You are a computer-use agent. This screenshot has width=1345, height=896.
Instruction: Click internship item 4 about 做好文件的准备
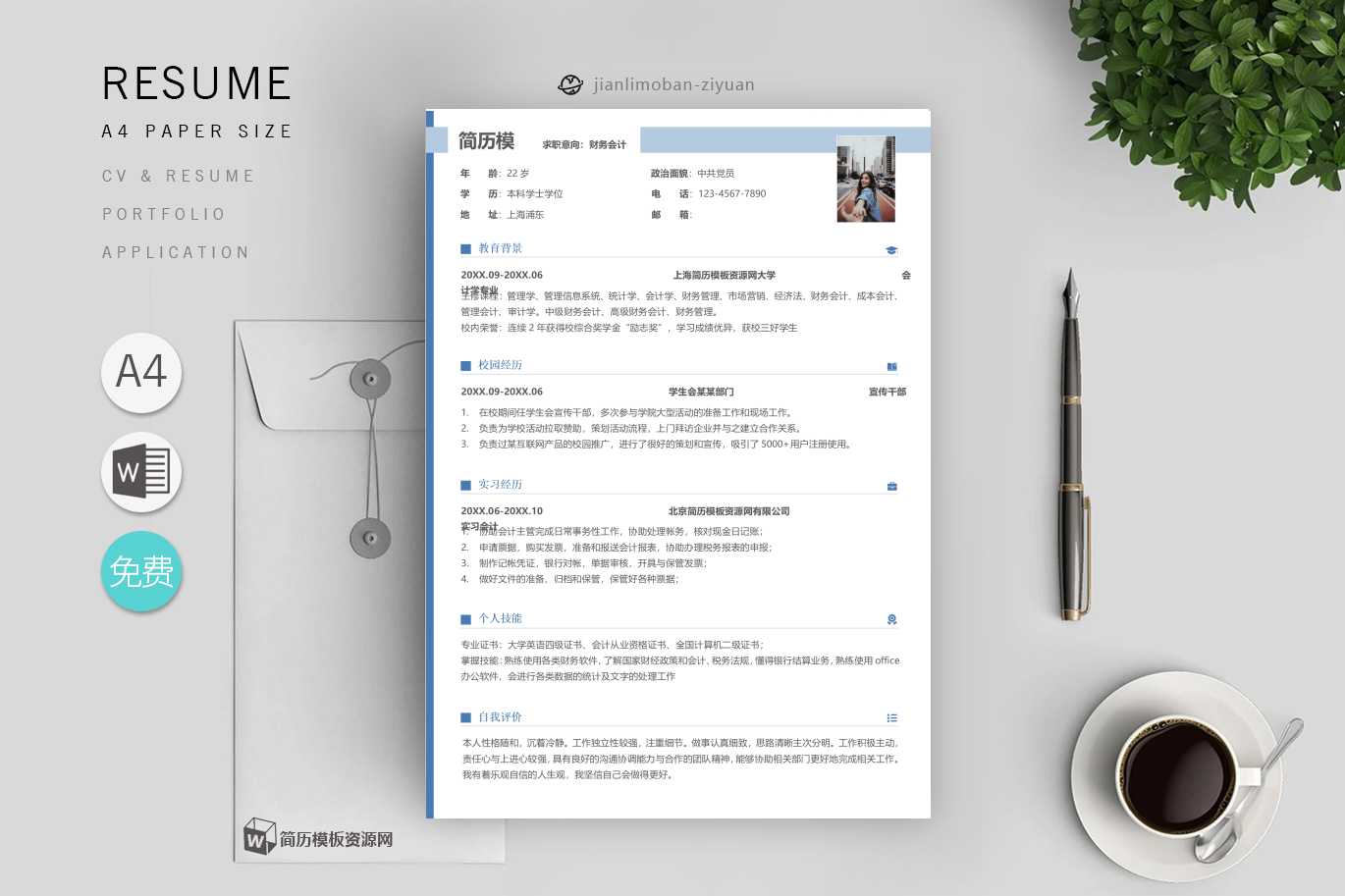569,579
